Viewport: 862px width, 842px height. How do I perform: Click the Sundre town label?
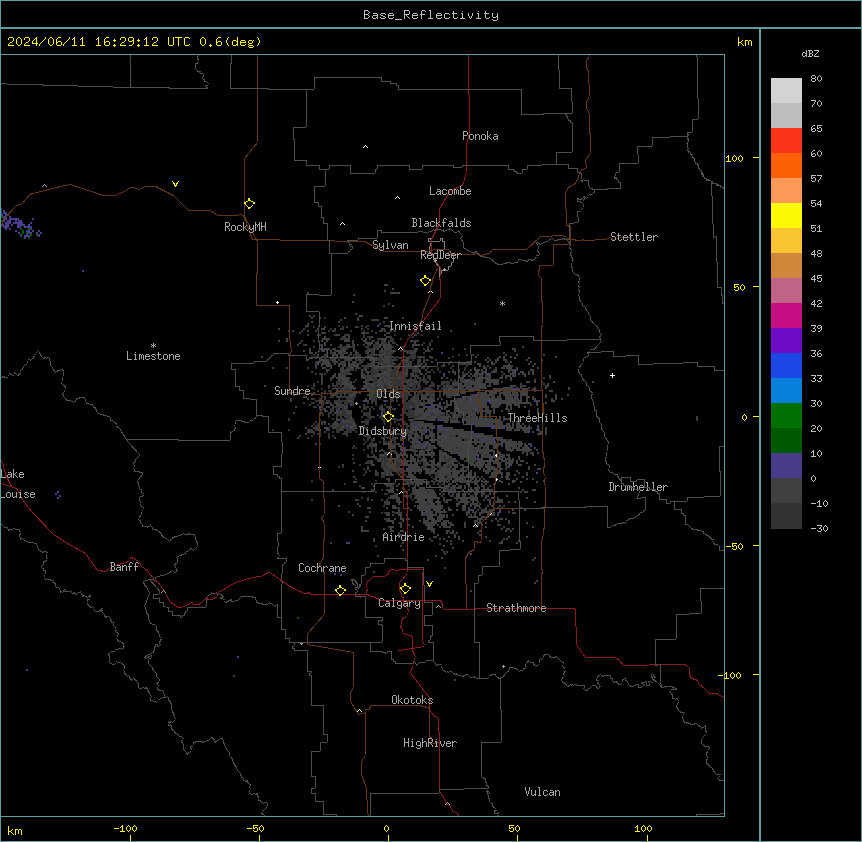[x=292, y=391]
